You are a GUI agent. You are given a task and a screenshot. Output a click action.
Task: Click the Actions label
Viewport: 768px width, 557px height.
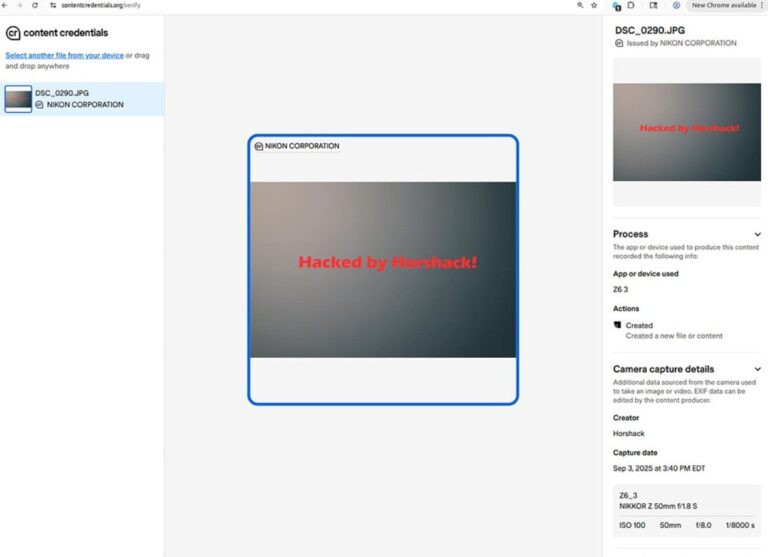click(x=626, y=309)
